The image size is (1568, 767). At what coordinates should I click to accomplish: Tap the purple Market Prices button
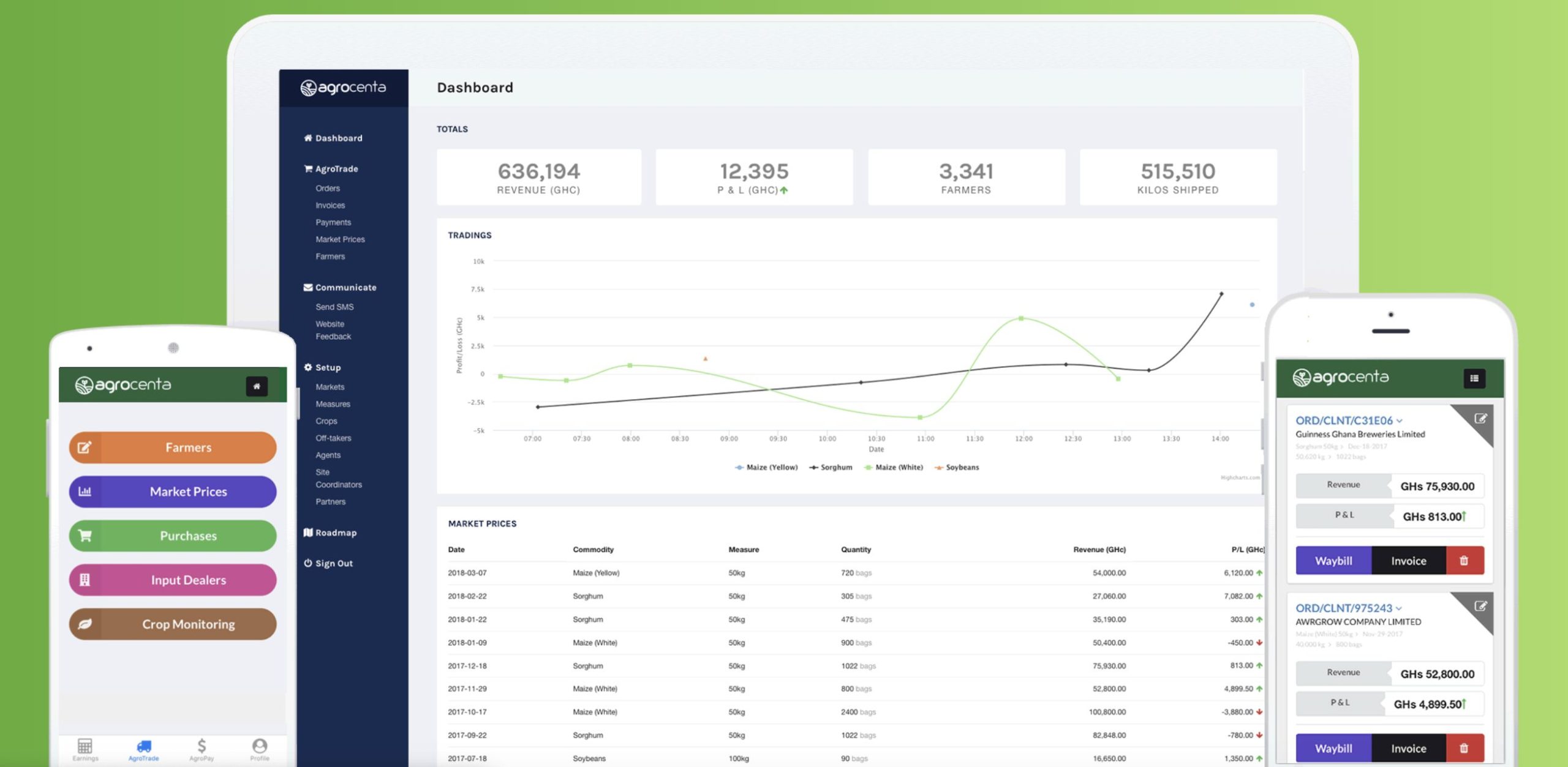coord(173,492)
